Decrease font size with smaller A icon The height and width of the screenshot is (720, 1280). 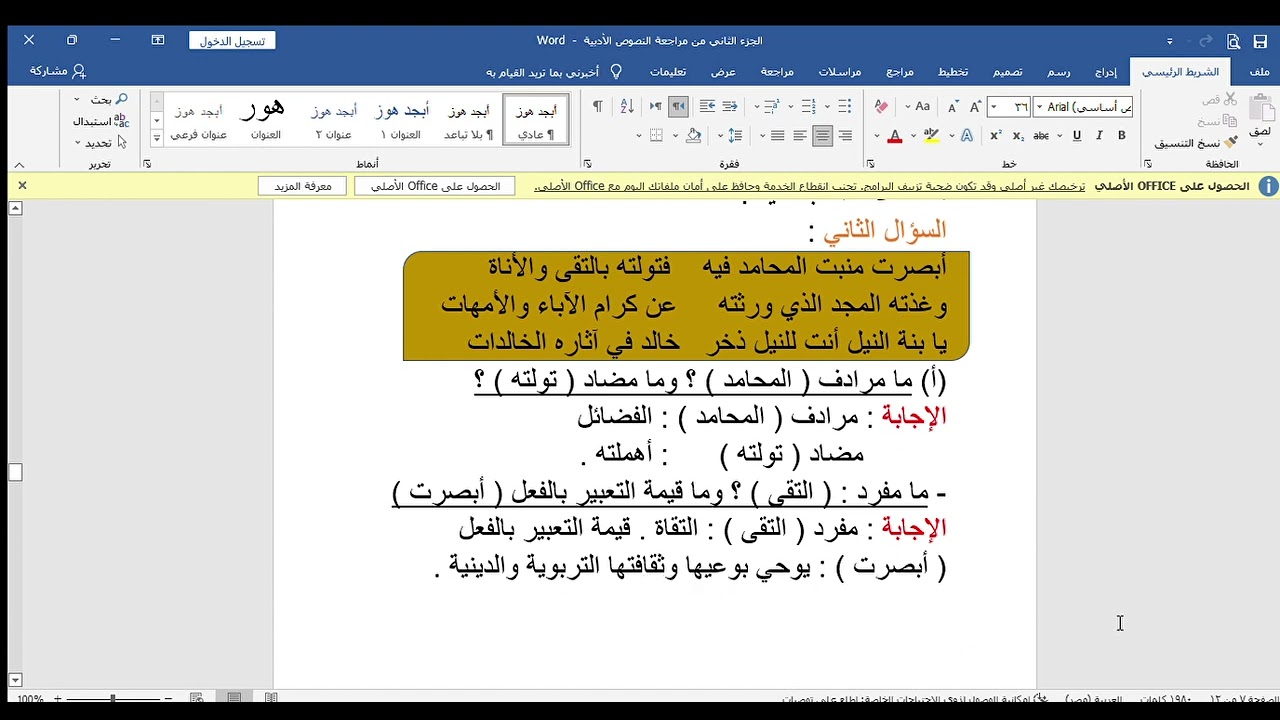[953, 106]
